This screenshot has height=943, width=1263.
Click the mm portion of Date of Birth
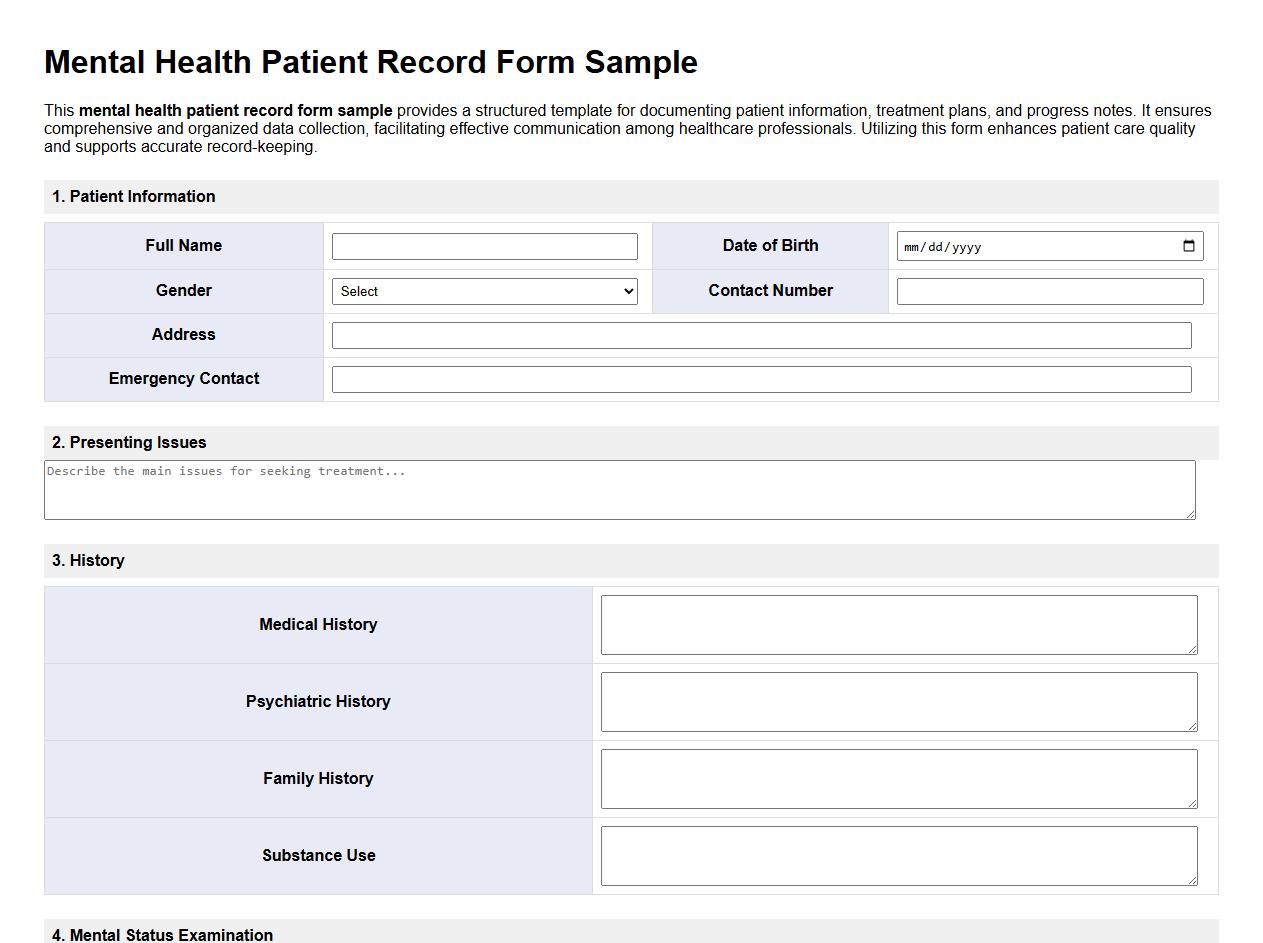909,245
